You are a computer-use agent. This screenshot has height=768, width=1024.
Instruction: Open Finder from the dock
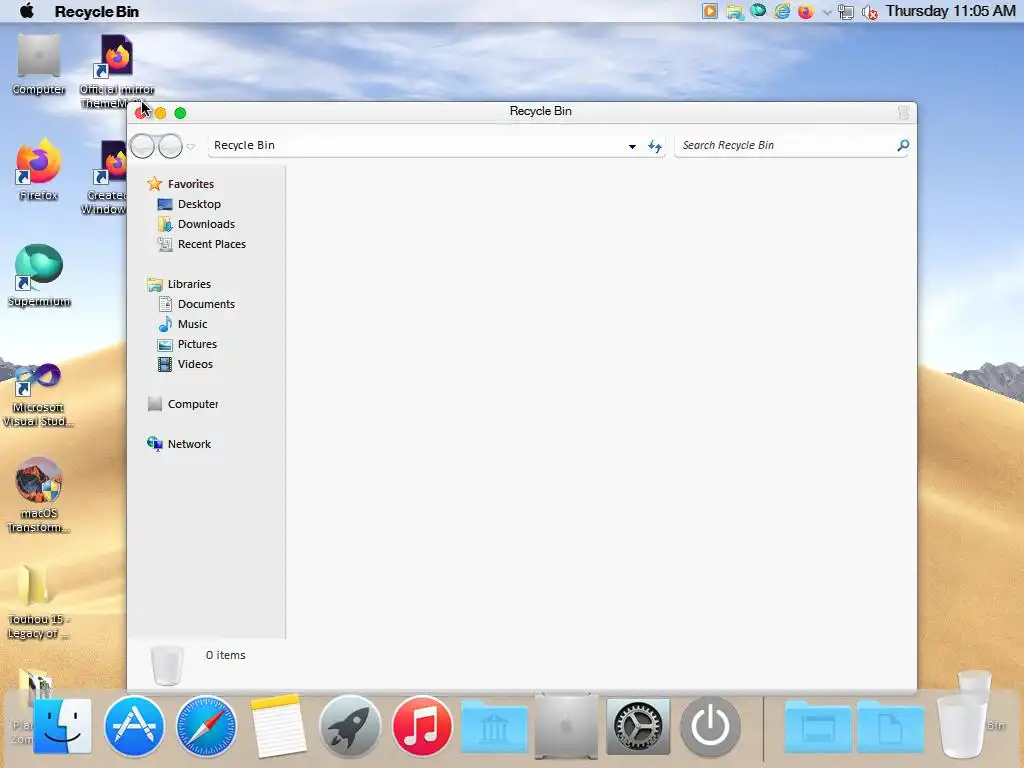tap(62, 726)
